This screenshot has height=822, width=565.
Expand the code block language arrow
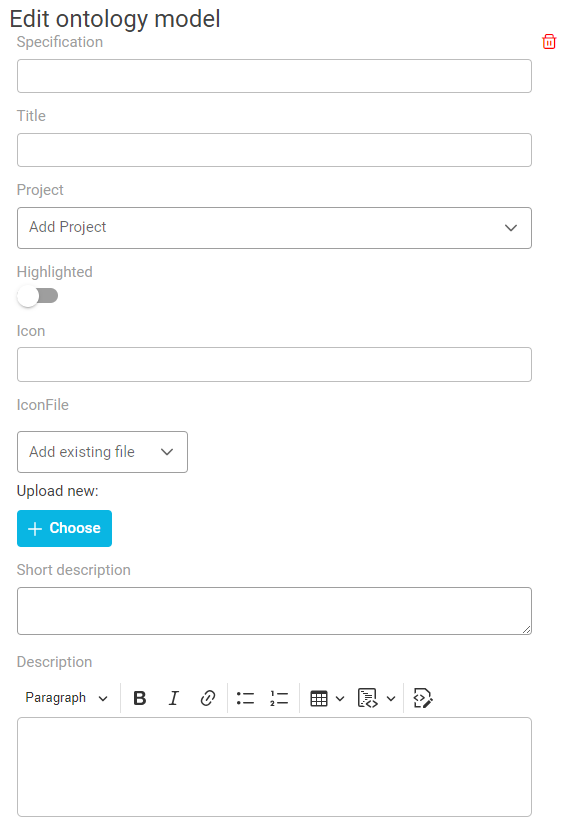pyautogui.click(x=390, y=698)
